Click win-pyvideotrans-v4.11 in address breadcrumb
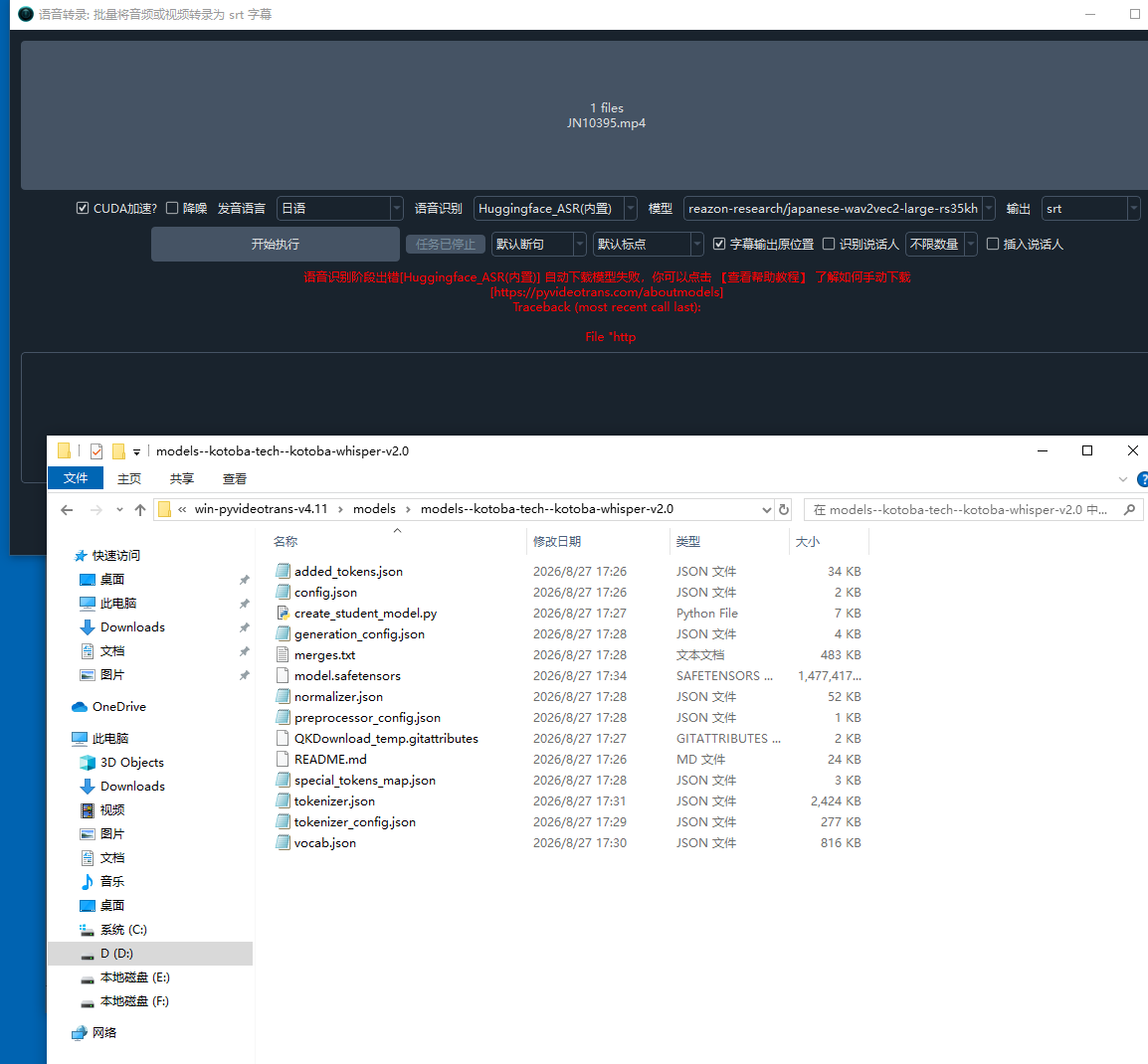Screen dimensions: 1148x1064 261,509
